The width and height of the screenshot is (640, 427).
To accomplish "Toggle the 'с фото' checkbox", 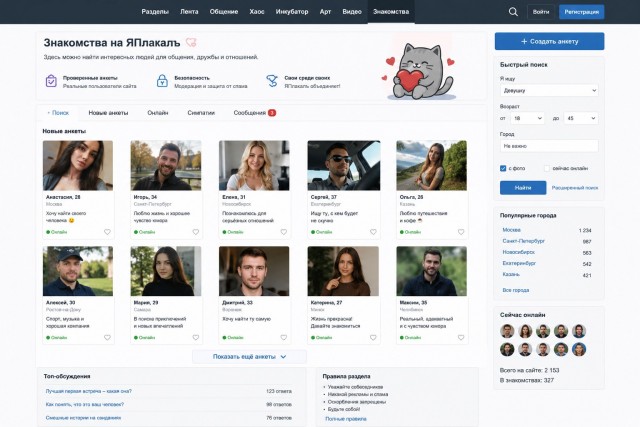I will [503, 168].
